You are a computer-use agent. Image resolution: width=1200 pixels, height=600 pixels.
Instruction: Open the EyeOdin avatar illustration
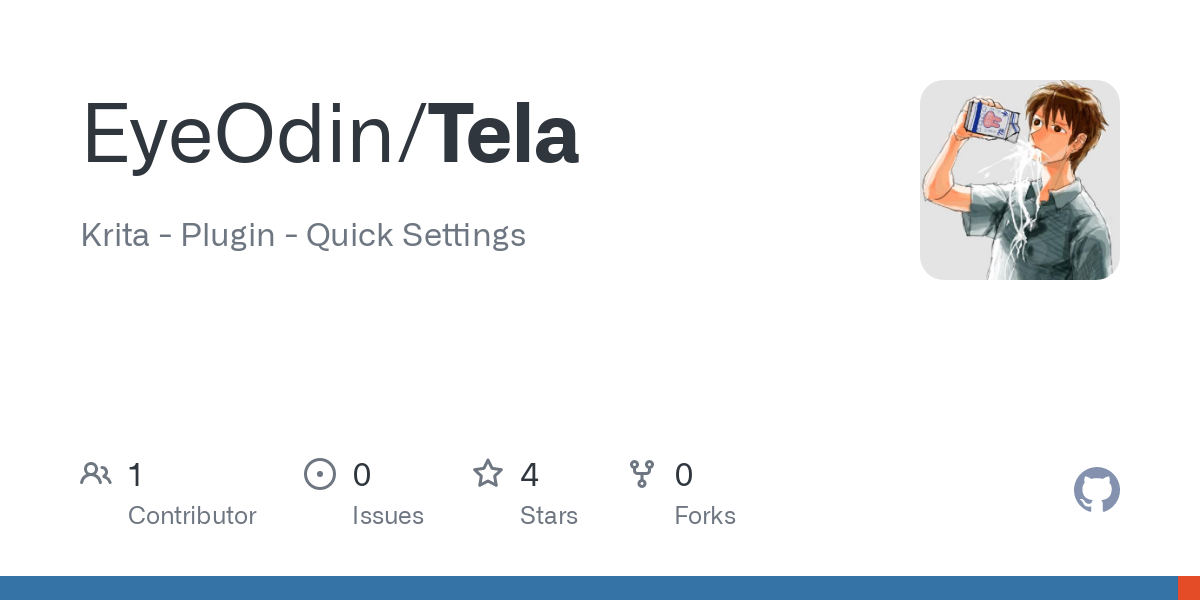tap(1019, 180)
